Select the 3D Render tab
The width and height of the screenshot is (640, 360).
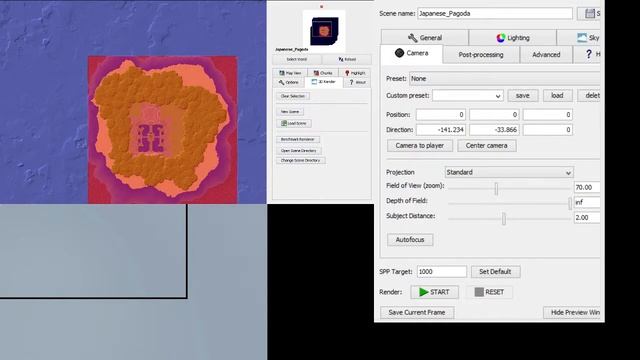(324, 82)
